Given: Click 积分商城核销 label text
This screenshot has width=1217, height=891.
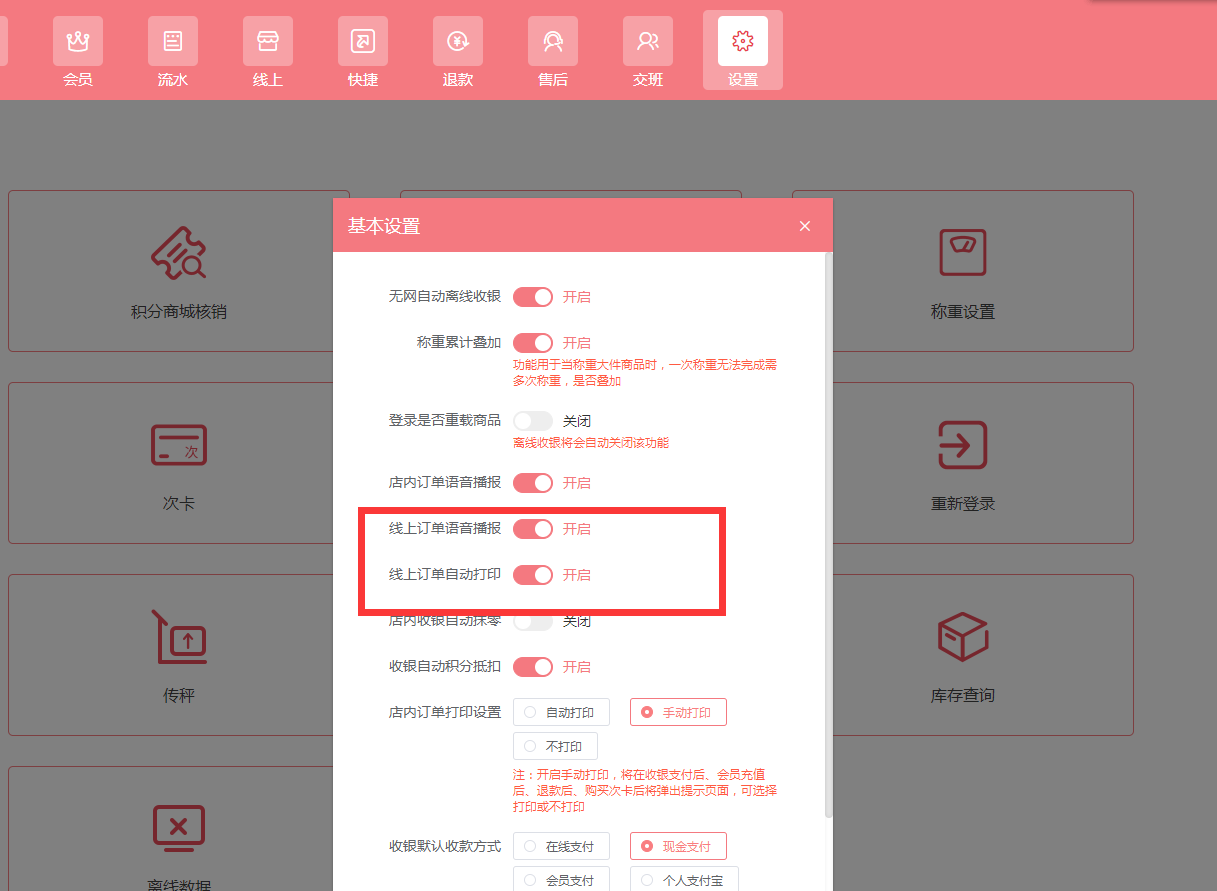Looking at the screenshot, I should tap(179, 312).
